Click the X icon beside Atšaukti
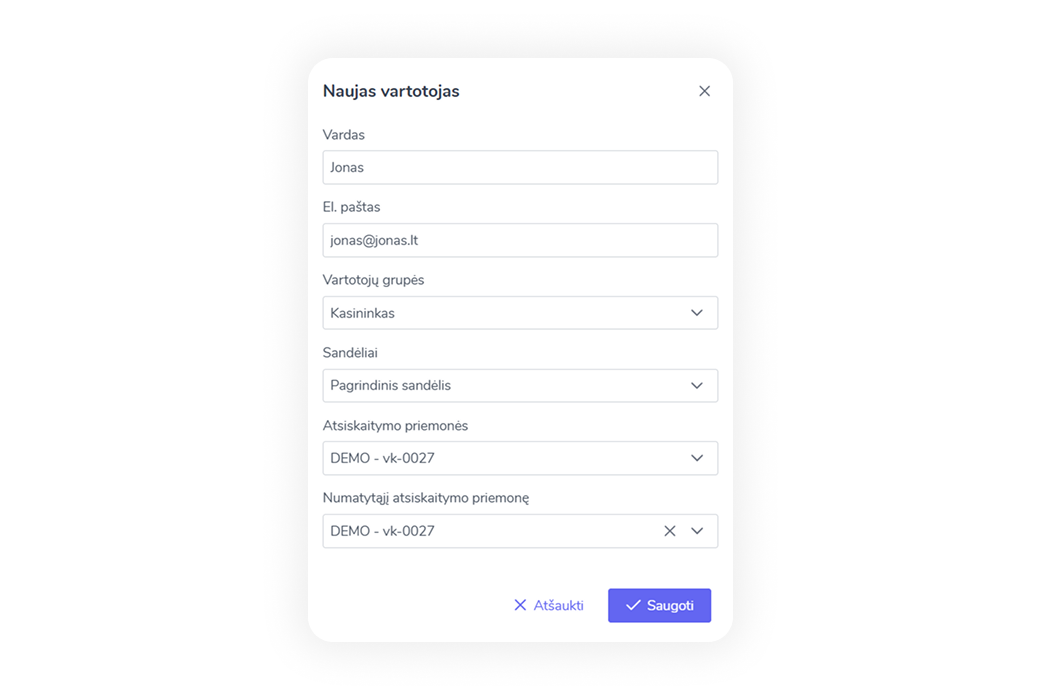The height and width of the screenshot is (700, 1040). point(520,605)
